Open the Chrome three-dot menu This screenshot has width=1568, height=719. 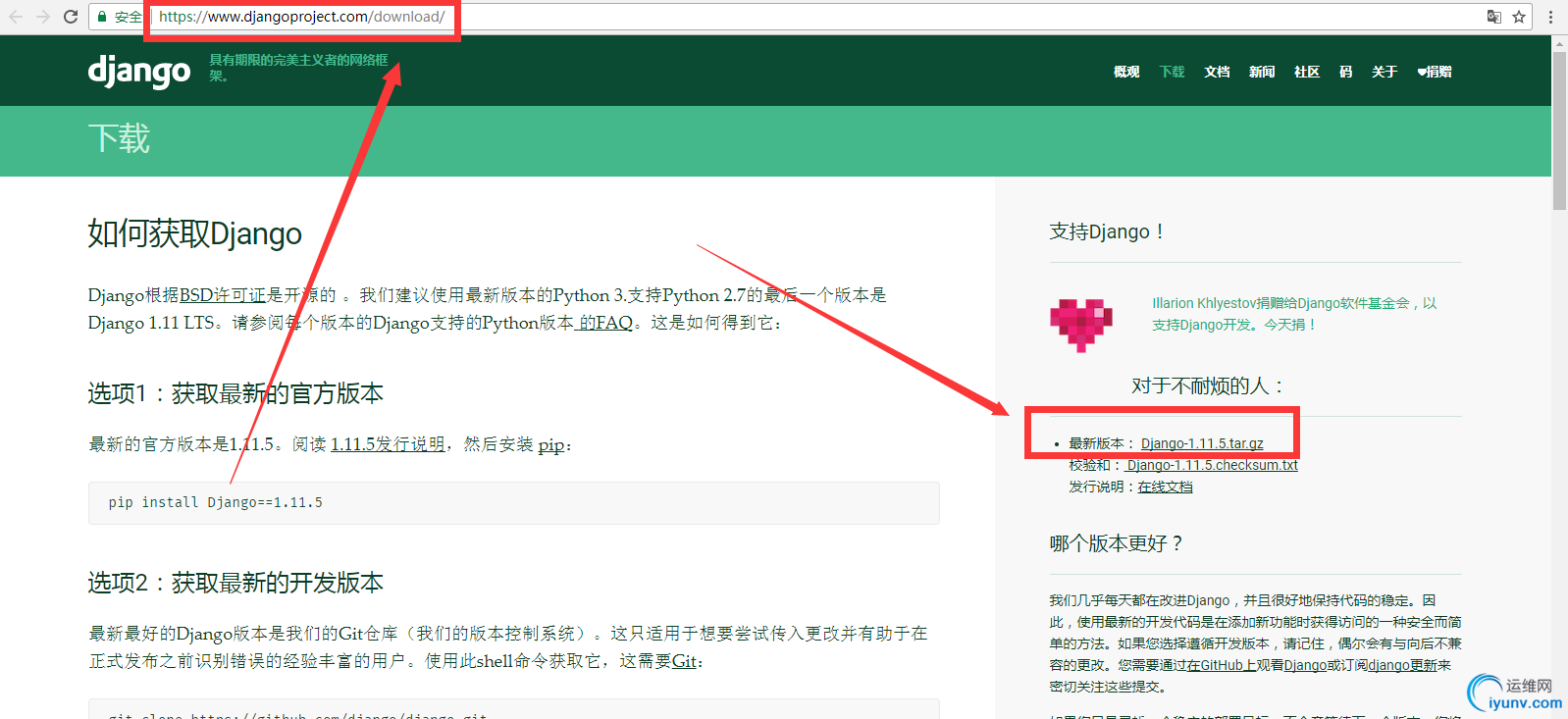1551,17
